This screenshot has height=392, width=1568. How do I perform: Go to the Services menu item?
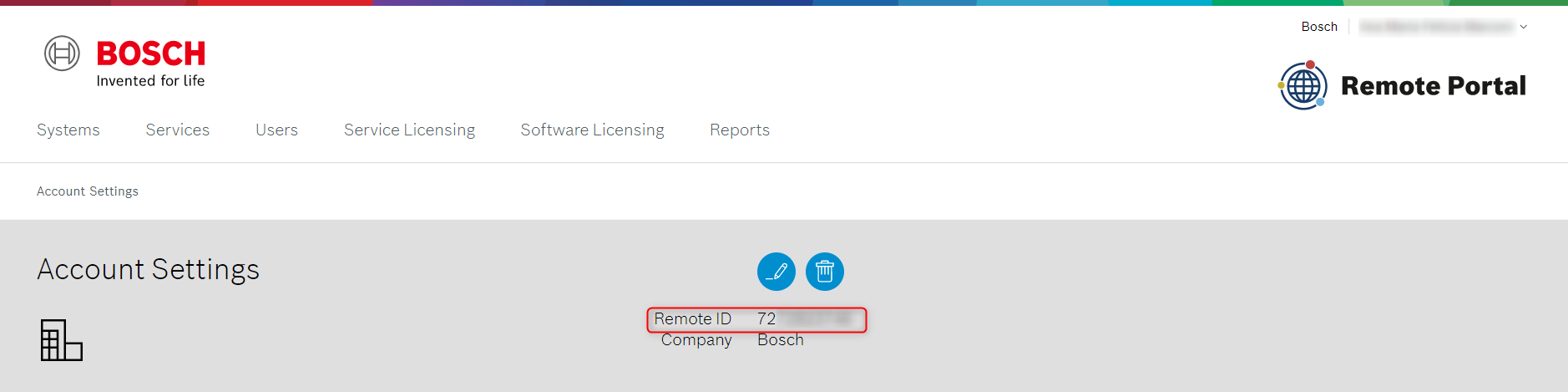point(178,130)
